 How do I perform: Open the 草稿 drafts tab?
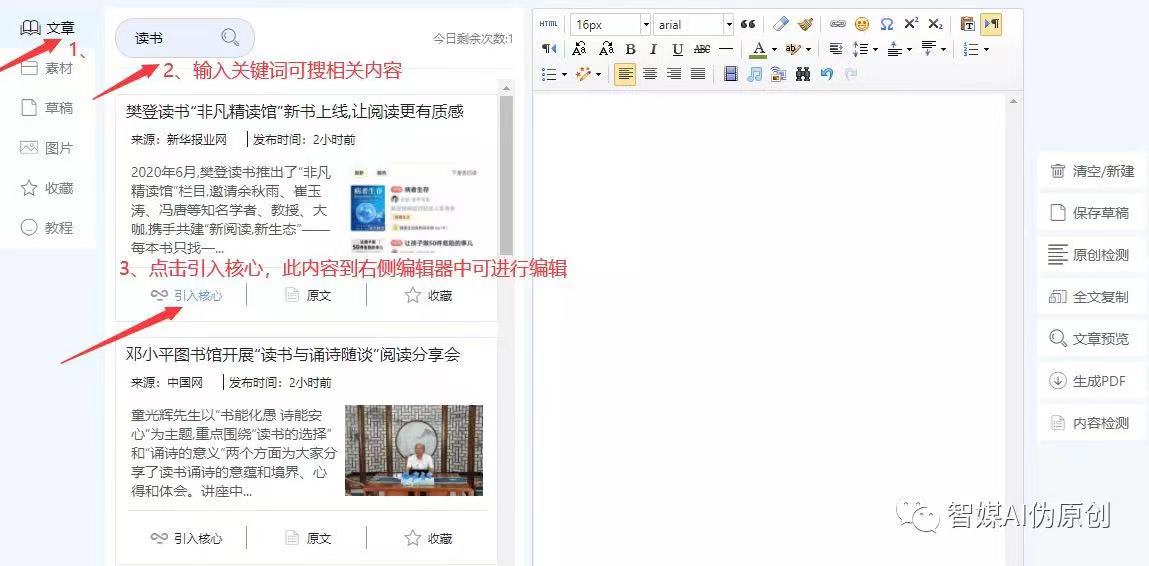point(48,108)
